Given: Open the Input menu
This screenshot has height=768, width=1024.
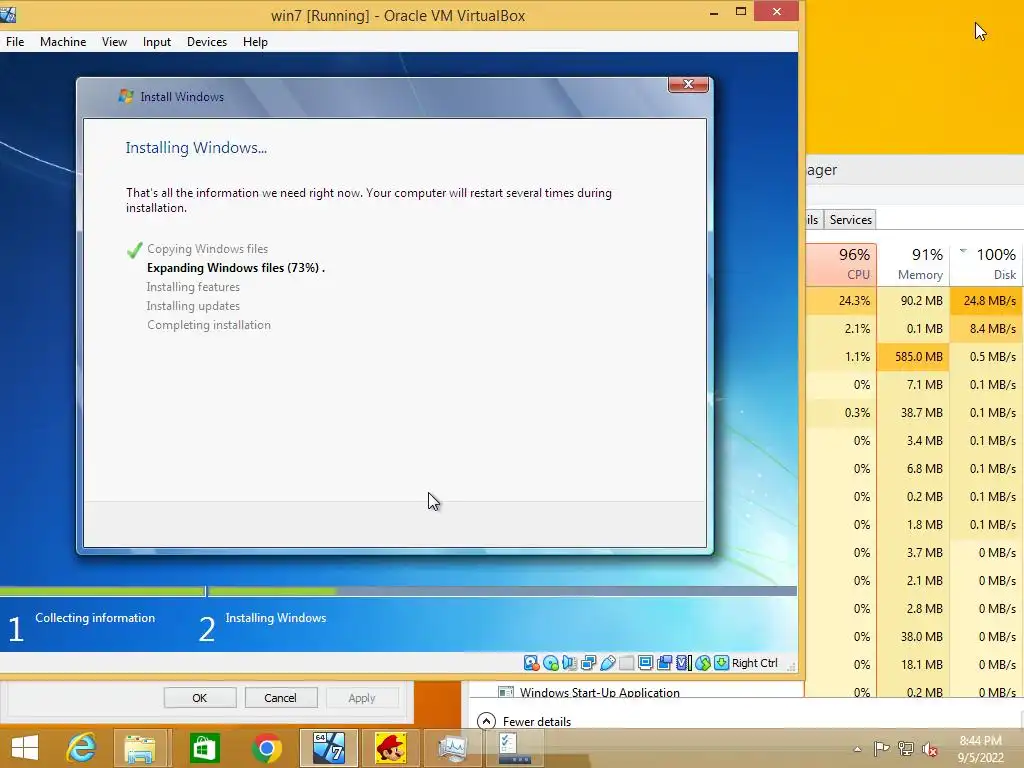Looking at the screenshot, I should (157, 42).
